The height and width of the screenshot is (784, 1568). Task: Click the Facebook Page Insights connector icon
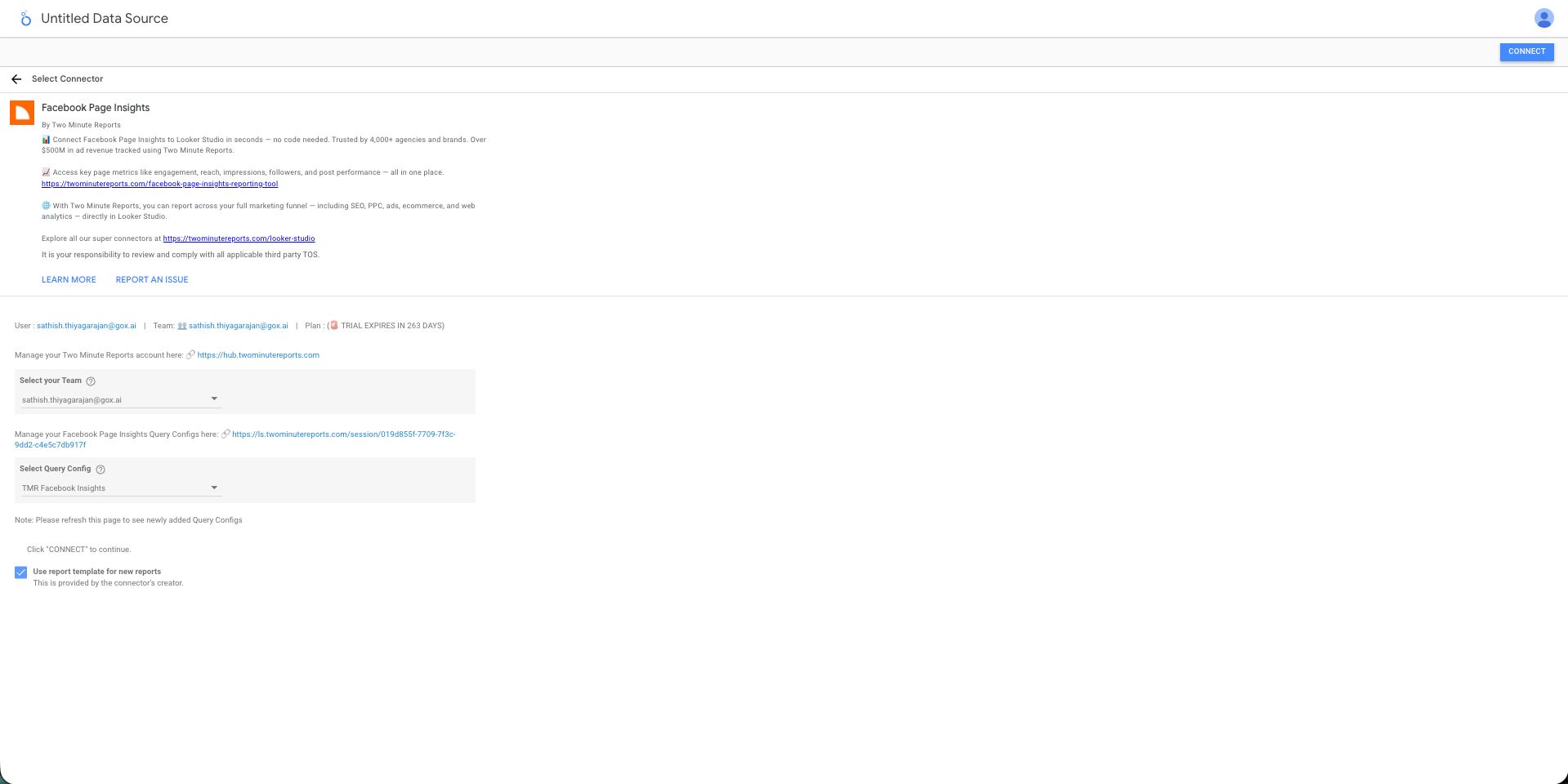[x=21, y=113]
